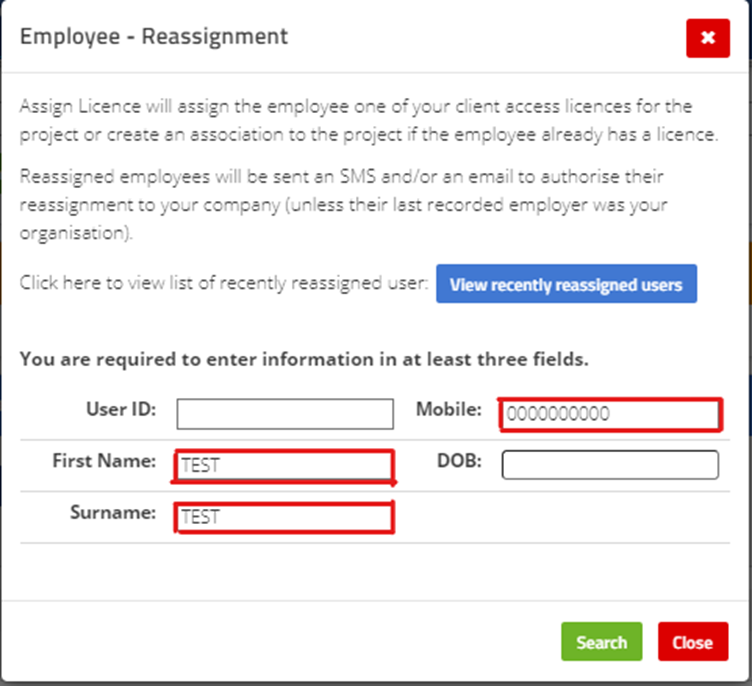This screenshot has height=686, width=752.
Task: Click the DOB label
Action: coord(459,461)
